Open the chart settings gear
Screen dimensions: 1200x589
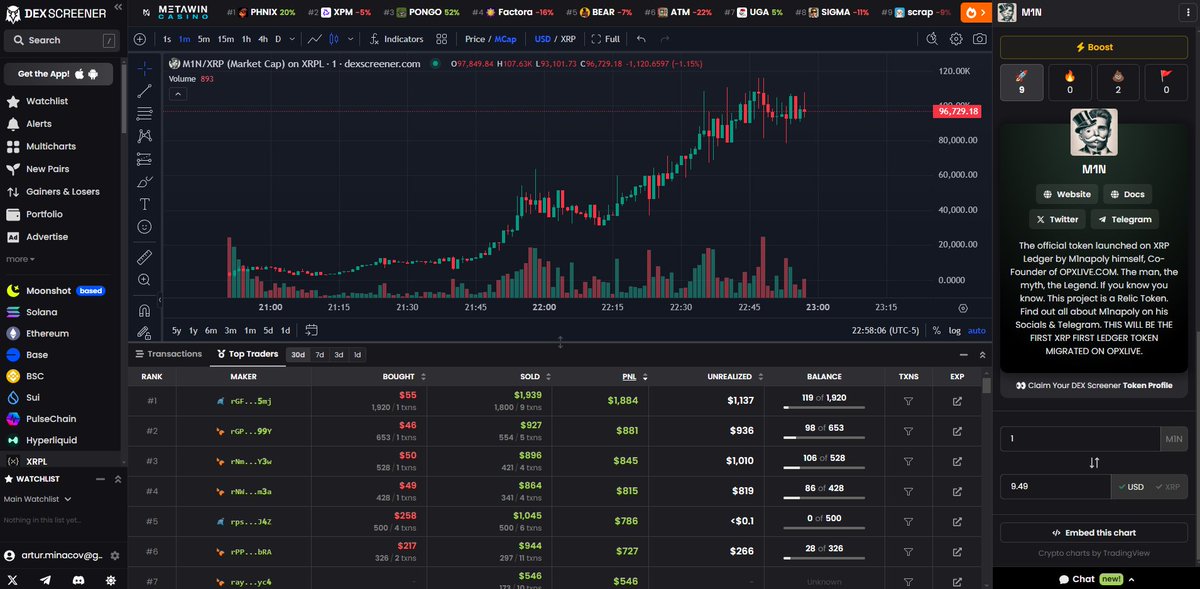coord(956,39)
